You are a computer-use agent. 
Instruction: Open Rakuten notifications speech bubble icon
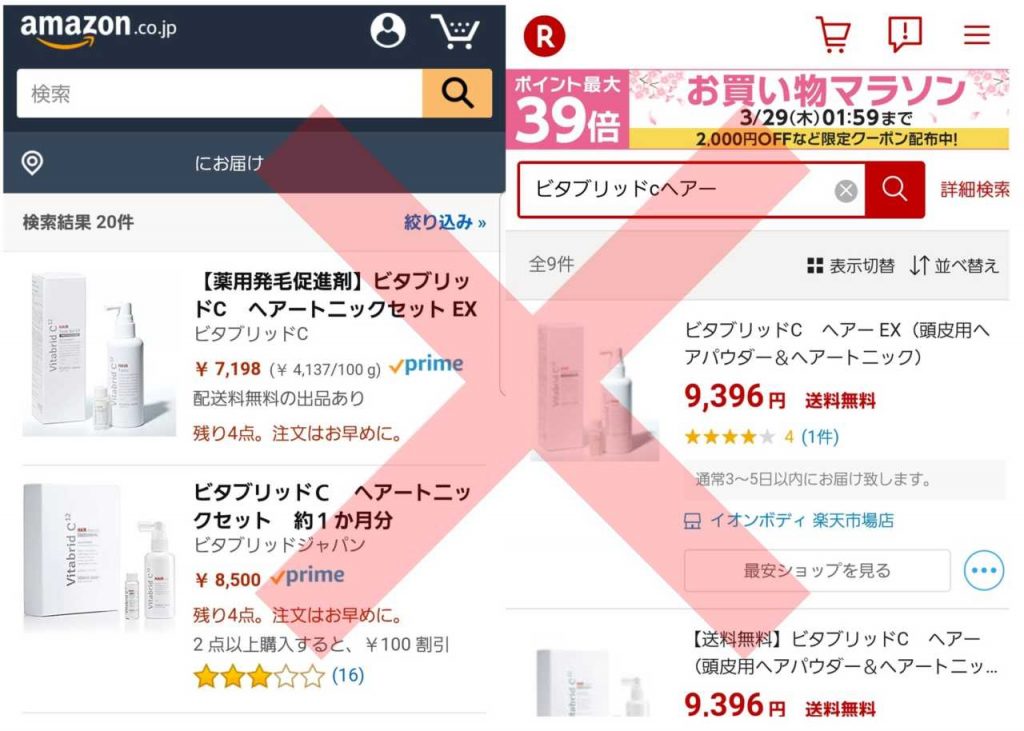905,34
